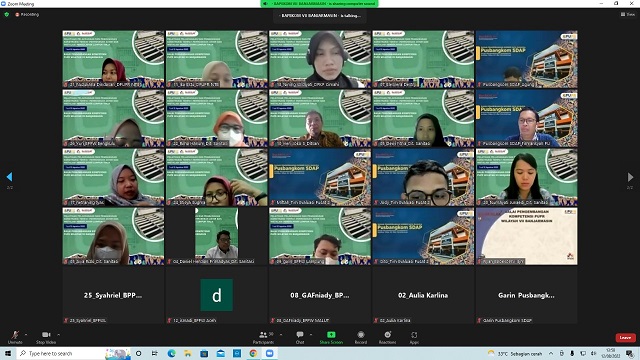Click the red Leave button
The width and height of the screenshot is (640, 360).
625,338
